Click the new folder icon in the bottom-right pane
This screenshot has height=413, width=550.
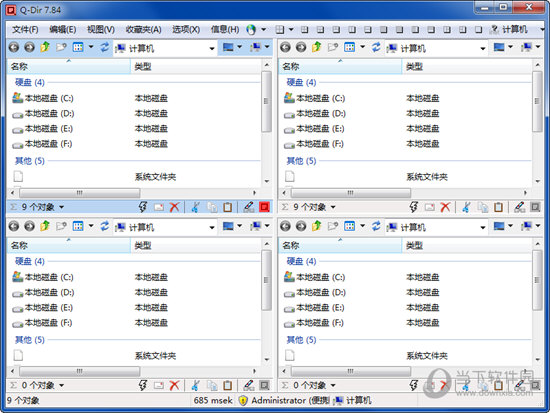pyautogui.click(x=333, y=226)
